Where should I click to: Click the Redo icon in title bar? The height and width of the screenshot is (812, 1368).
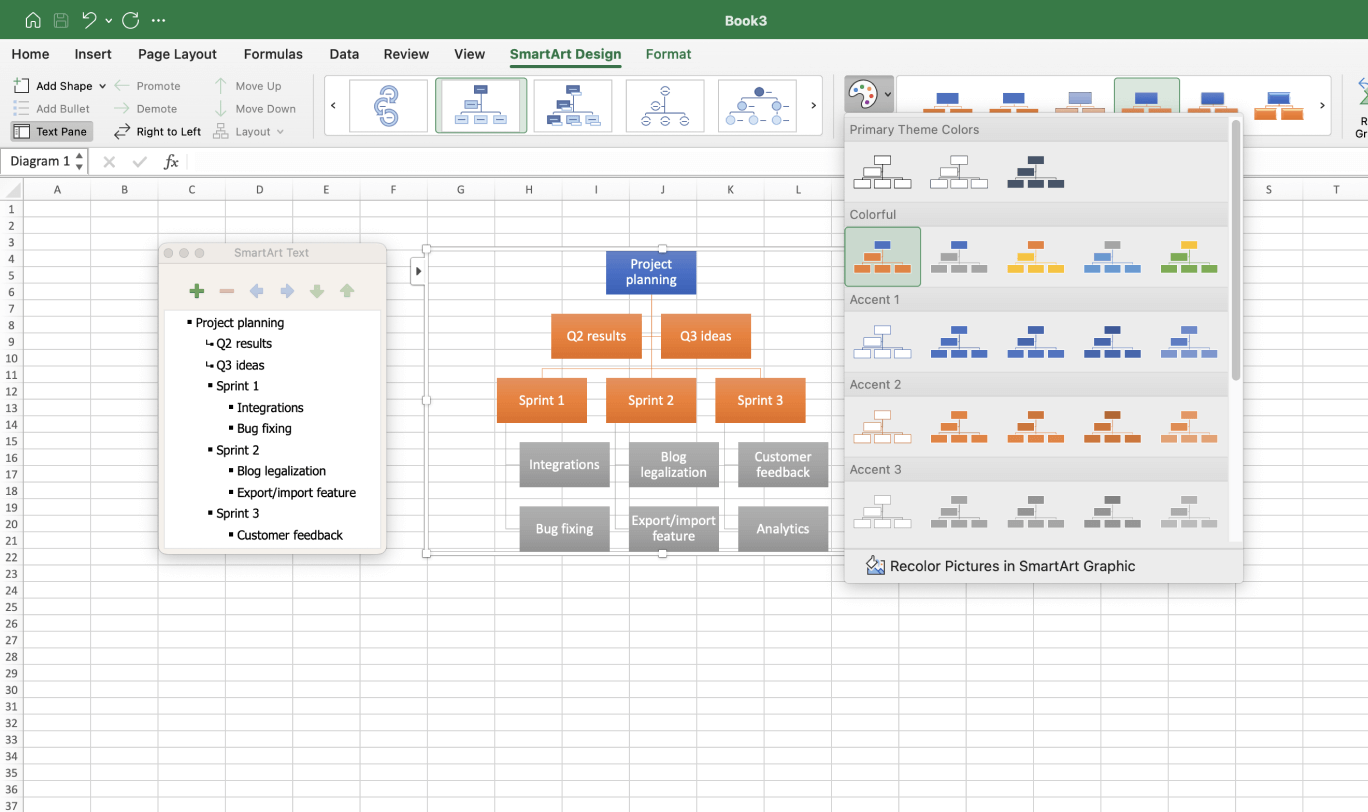click(x=130, y=20)
